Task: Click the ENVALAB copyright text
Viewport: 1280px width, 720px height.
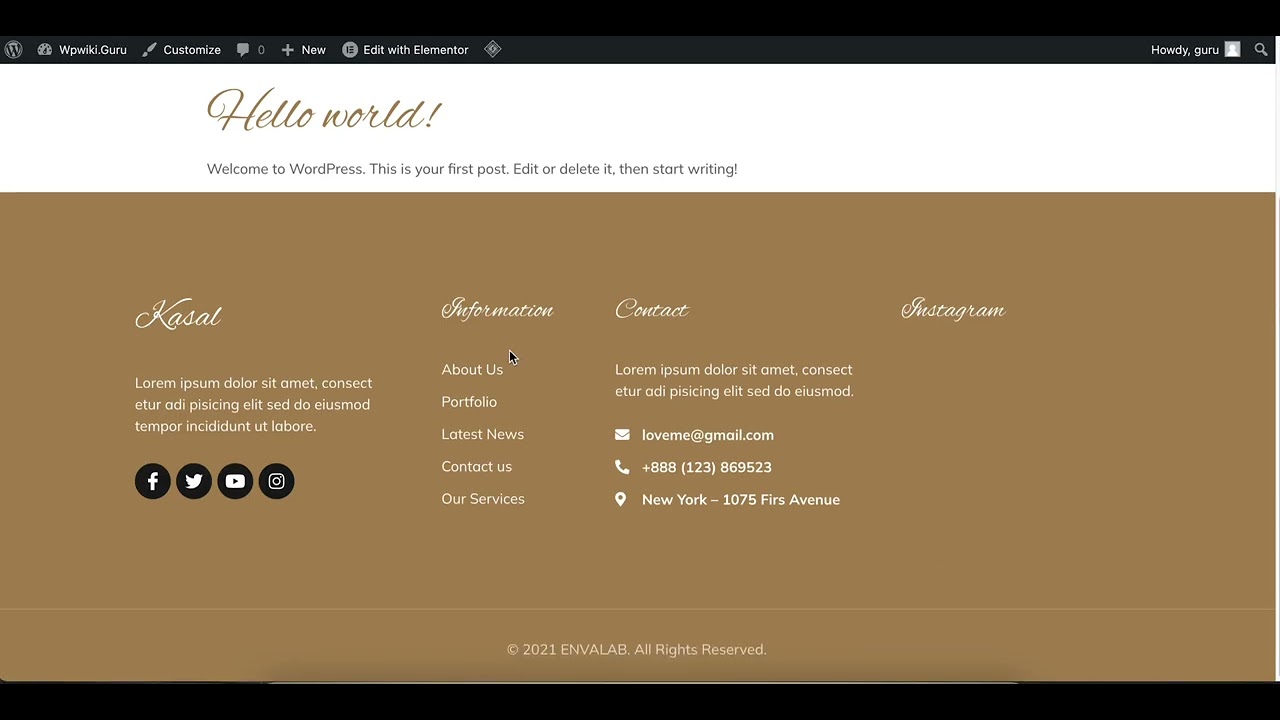Action: coord(636,649)
